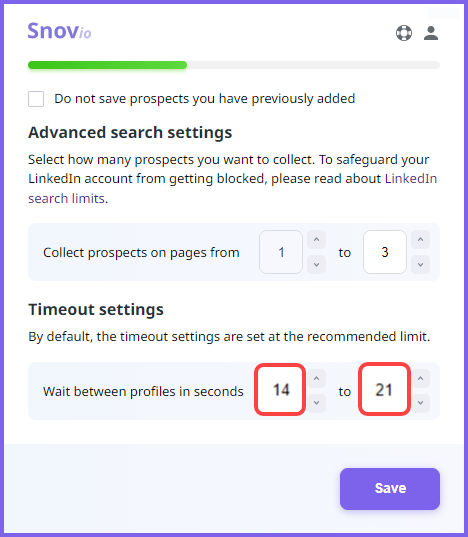This screenshot has width=468, height=537.
Task: Lower the minimum wait seconds with down arrow
Action: (316, 403)
